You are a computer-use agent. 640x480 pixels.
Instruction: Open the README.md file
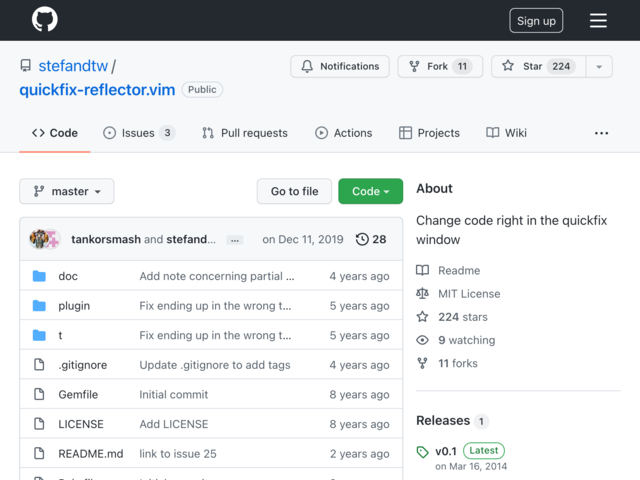pos(91,454)
